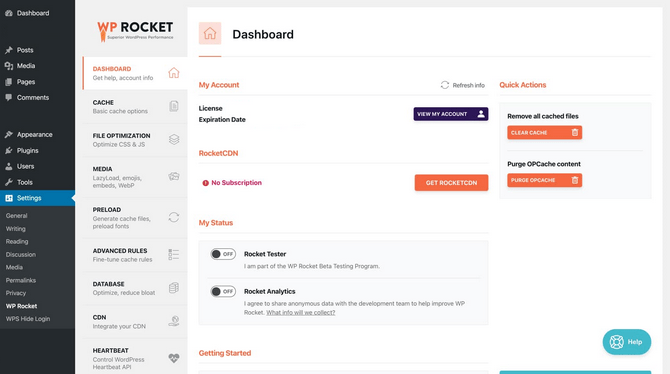The image size is (670, 374).
Task: Click the CDN globe icon
Action: point(173,321)
